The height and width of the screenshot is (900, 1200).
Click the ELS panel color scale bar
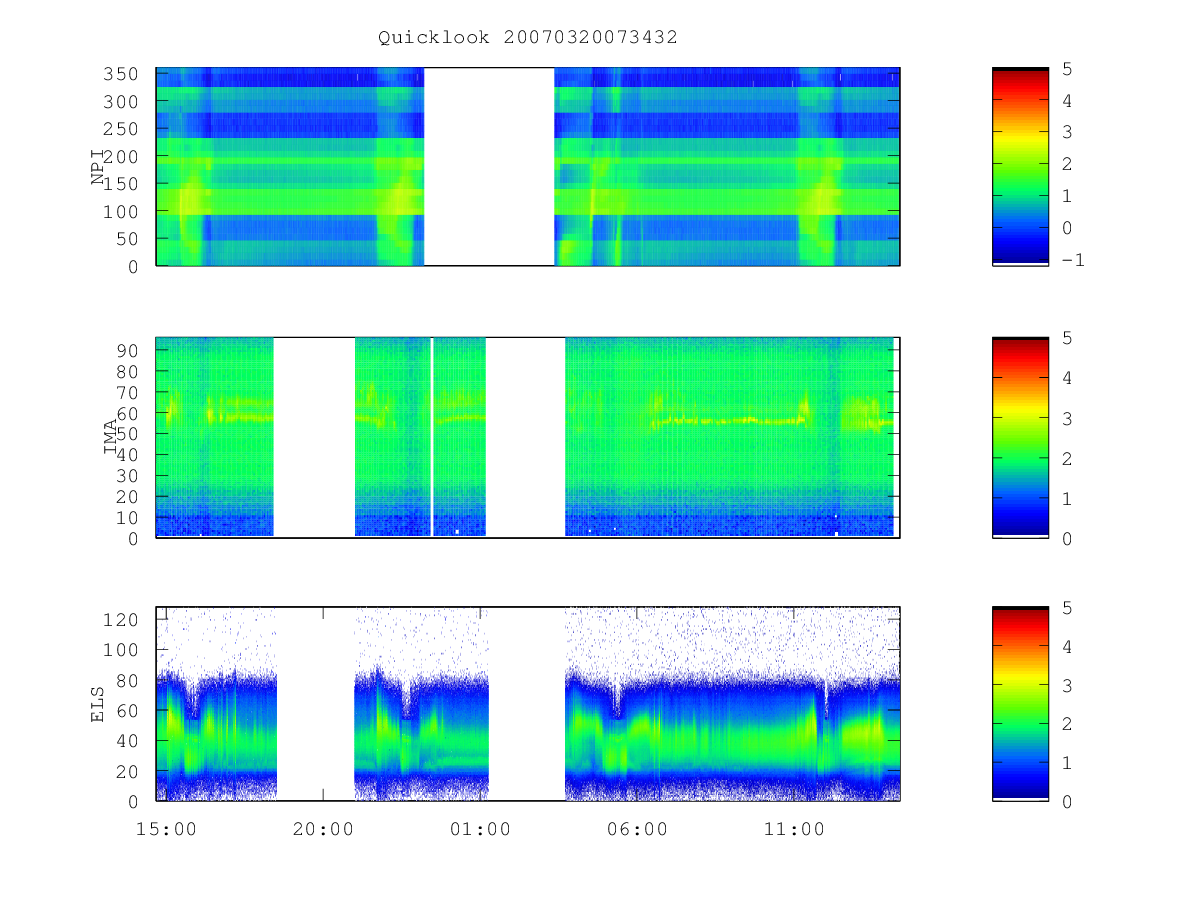point(1020,704)
